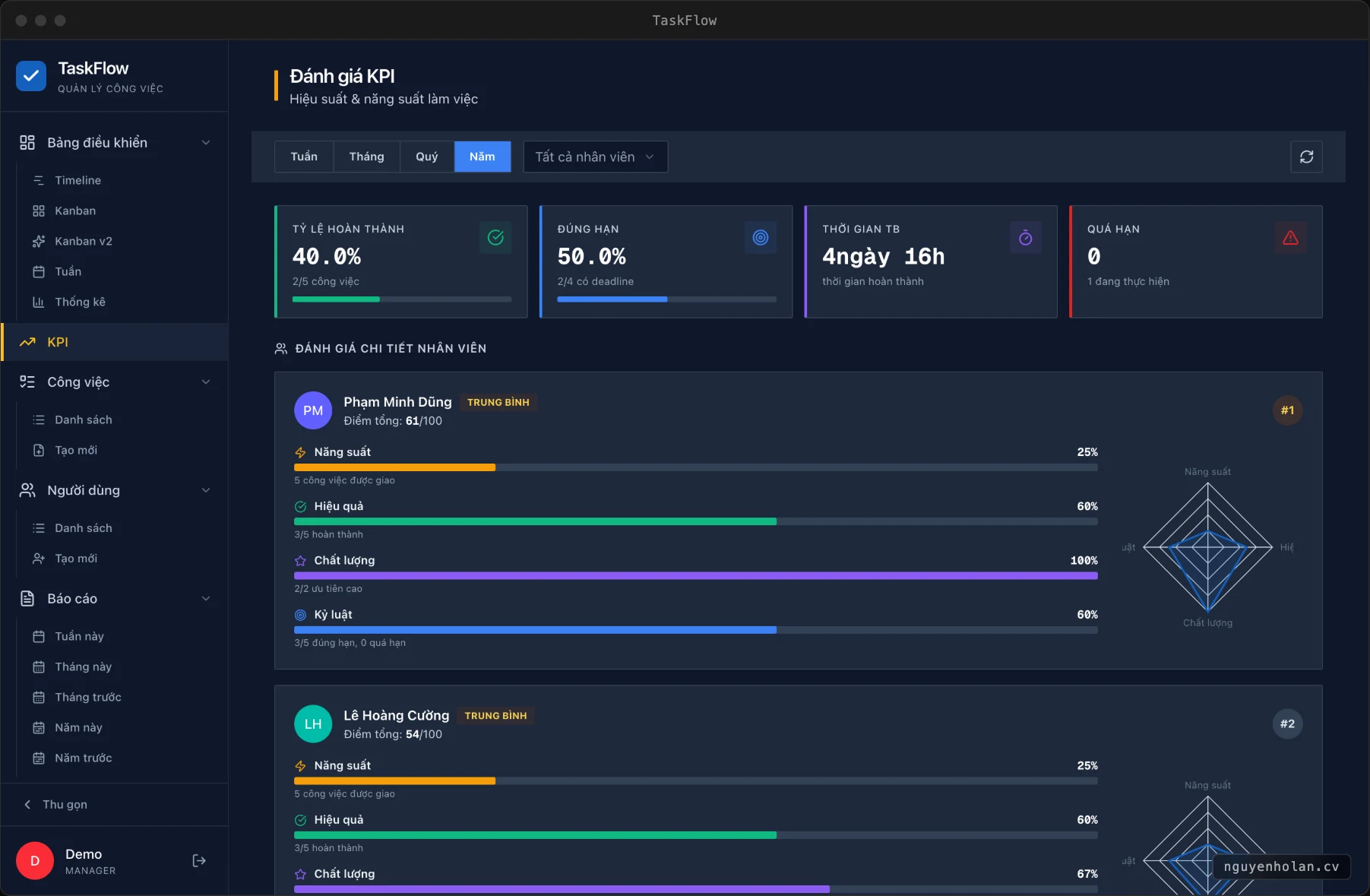1370x896 pixels.
Task: Click Phạm Minh Dũng's Năng suất progress bar
Action: pos(696,467)
